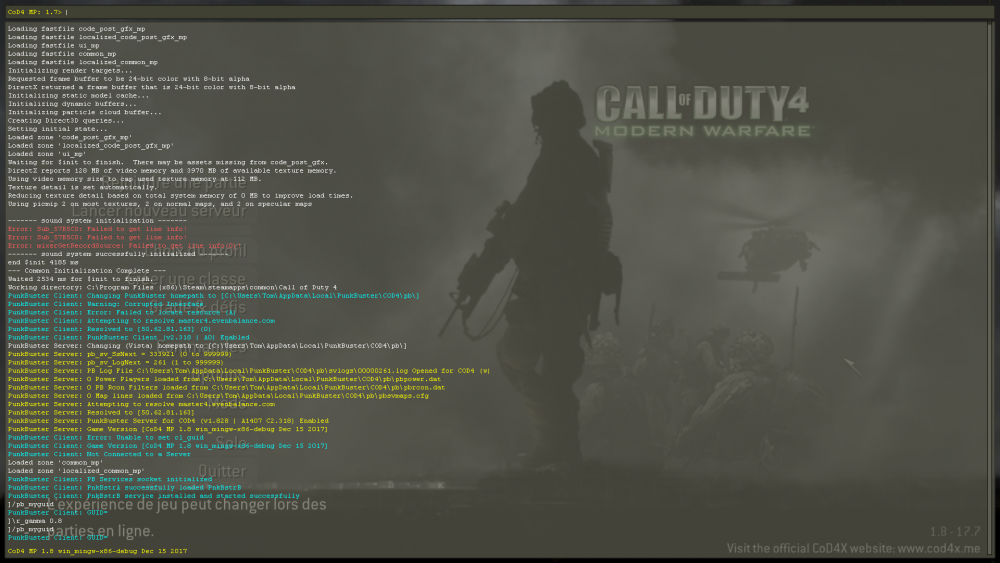Image resolution: width=1000 pixels, height=563 pixels.
Task: Click the console input field at top
Action: 500,12
